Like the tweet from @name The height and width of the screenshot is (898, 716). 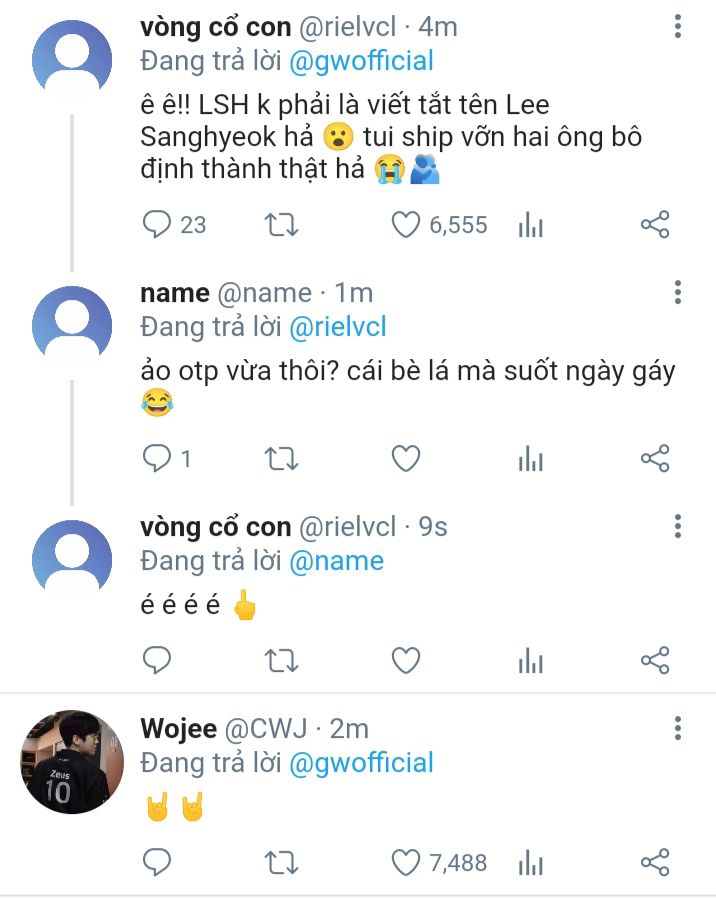pyautogui.click(x=406, y=458)
